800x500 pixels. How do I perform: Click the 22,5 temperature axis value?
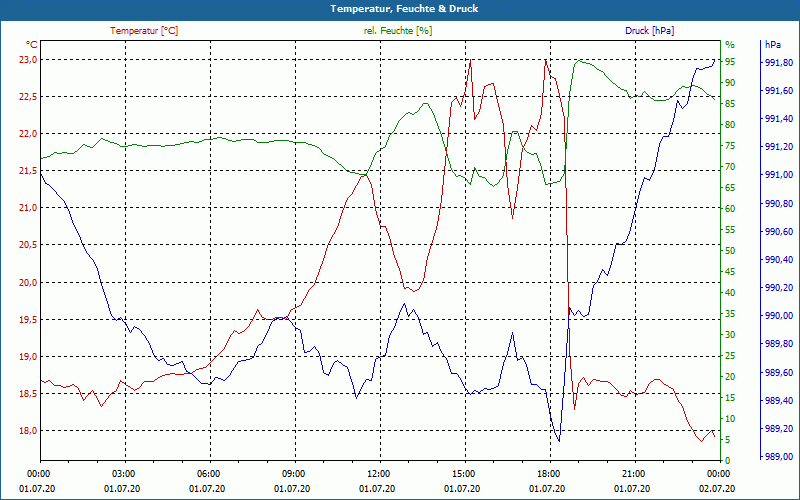pos(28,97)
